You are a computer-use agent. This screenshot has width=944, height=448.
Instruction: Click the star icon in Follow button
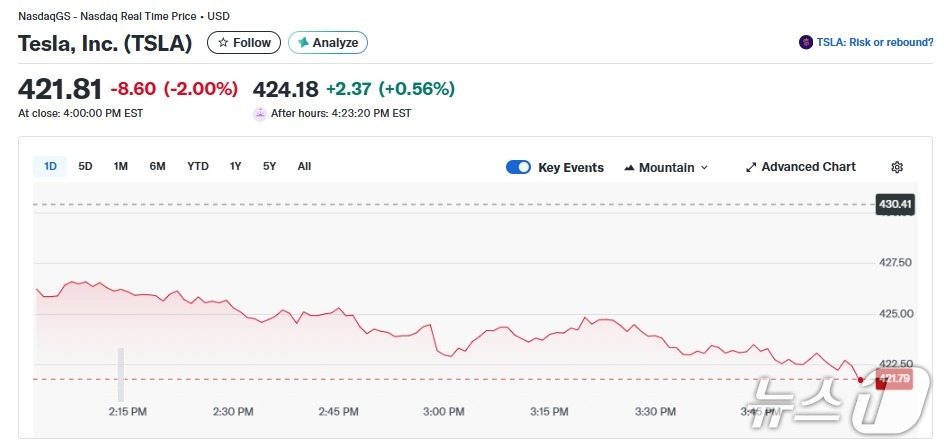click(x=223, y=43)
